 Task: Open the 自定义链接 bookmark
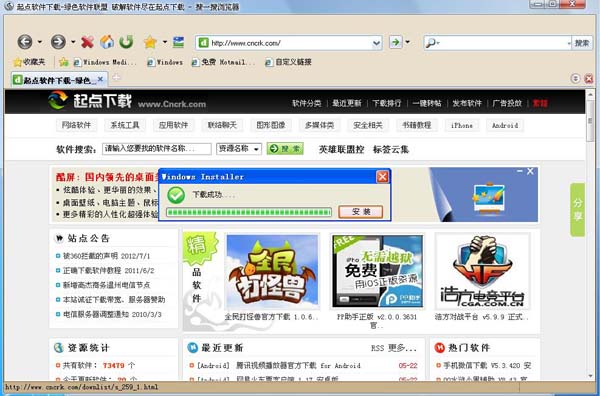pos(289,62)
